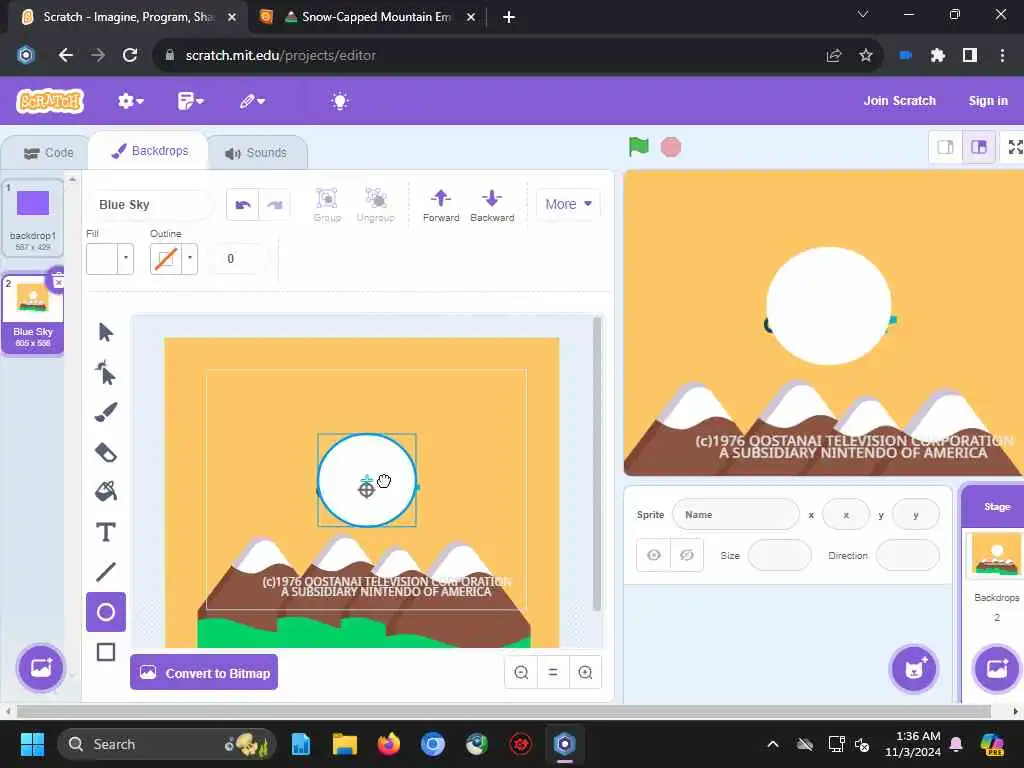Open a new browser tab
This screenshot has width=1024, height=768.
click(509, 17)
